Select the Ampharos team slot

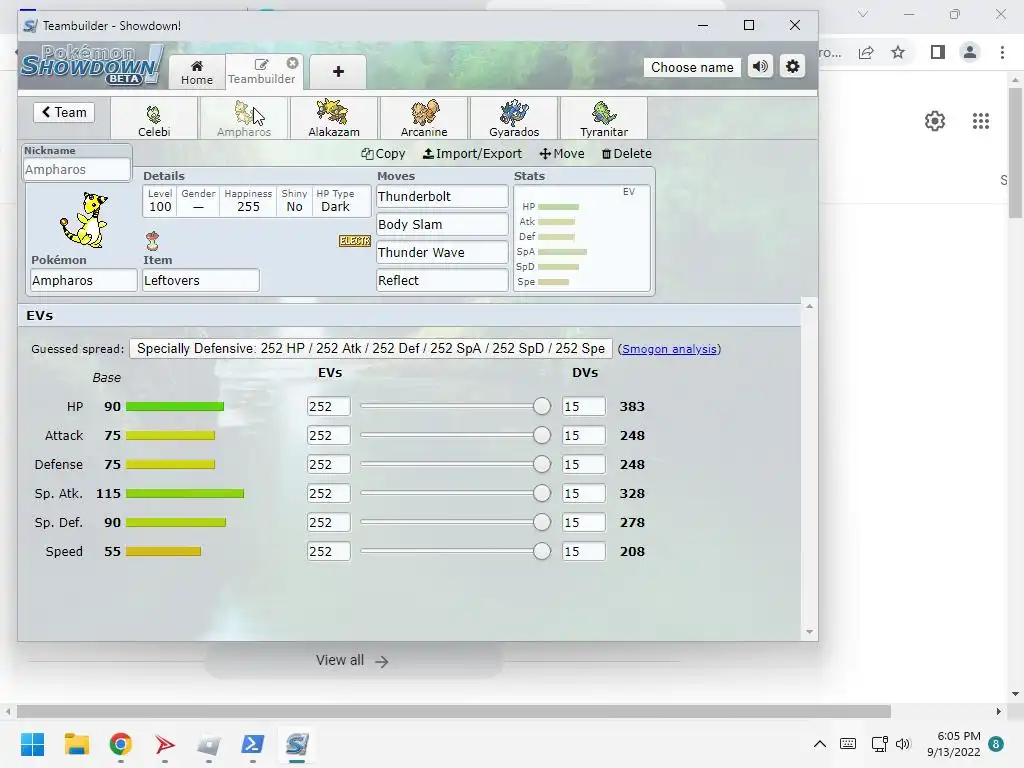[244, 118]
